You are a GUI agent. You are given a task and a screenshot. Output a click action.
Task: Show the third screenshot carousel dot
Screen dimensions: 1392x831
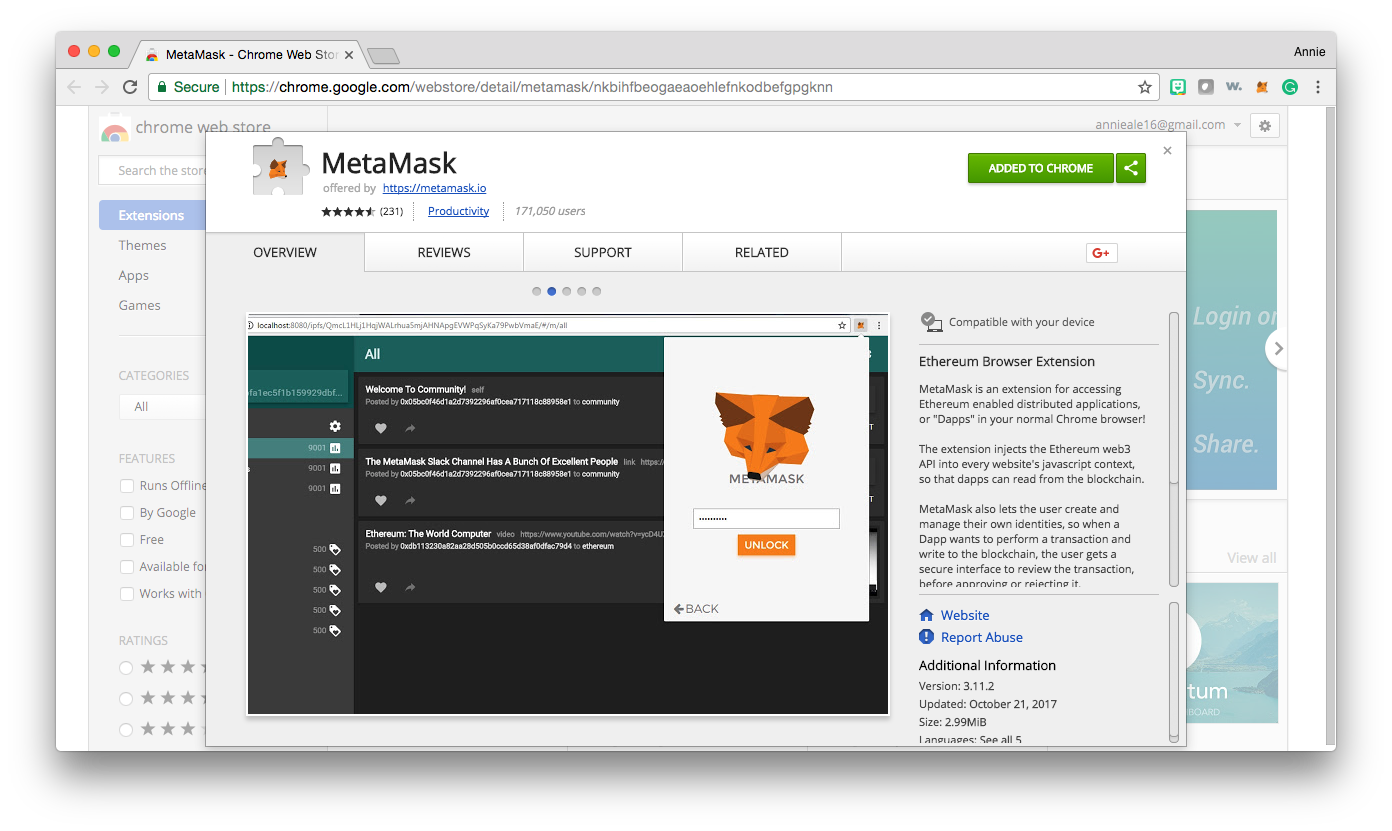pyautogui.click(x=567, y=291)
